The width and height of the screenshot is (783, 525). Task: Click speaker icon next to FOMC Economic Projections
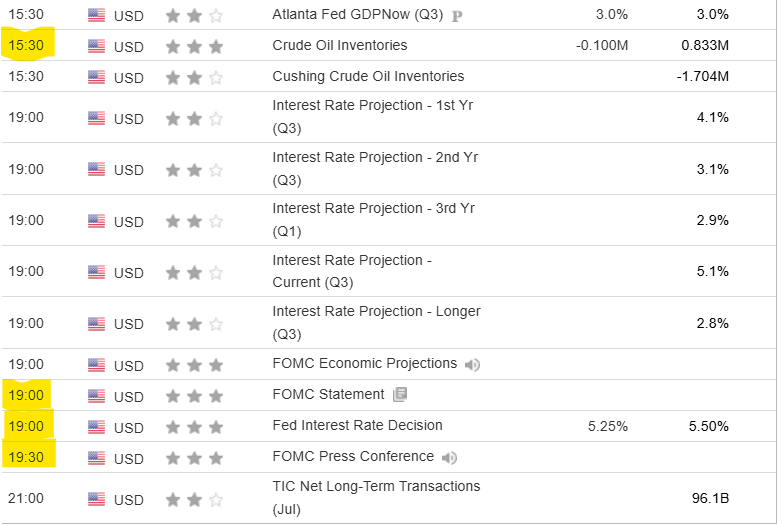coord(473,365)
